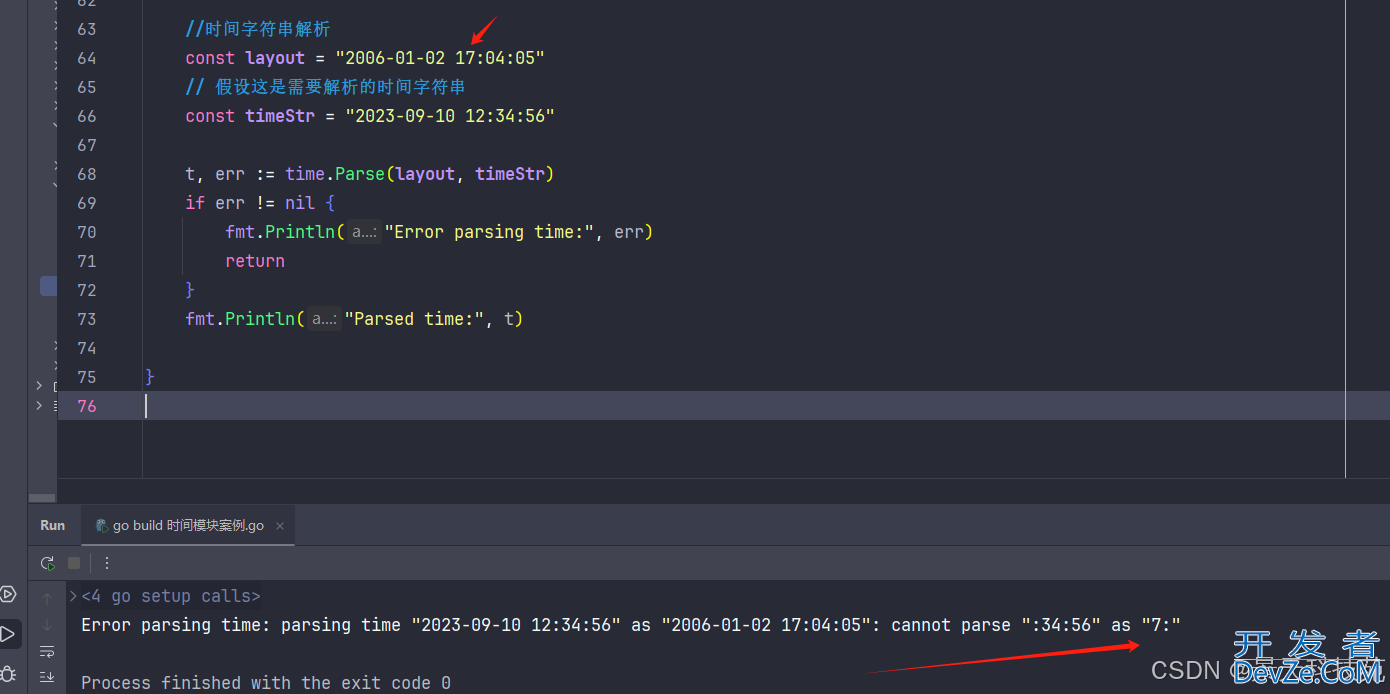Screen dimensions: 1390x694
Task: Click the layout constant name on line 64
Action: (275, 58)
